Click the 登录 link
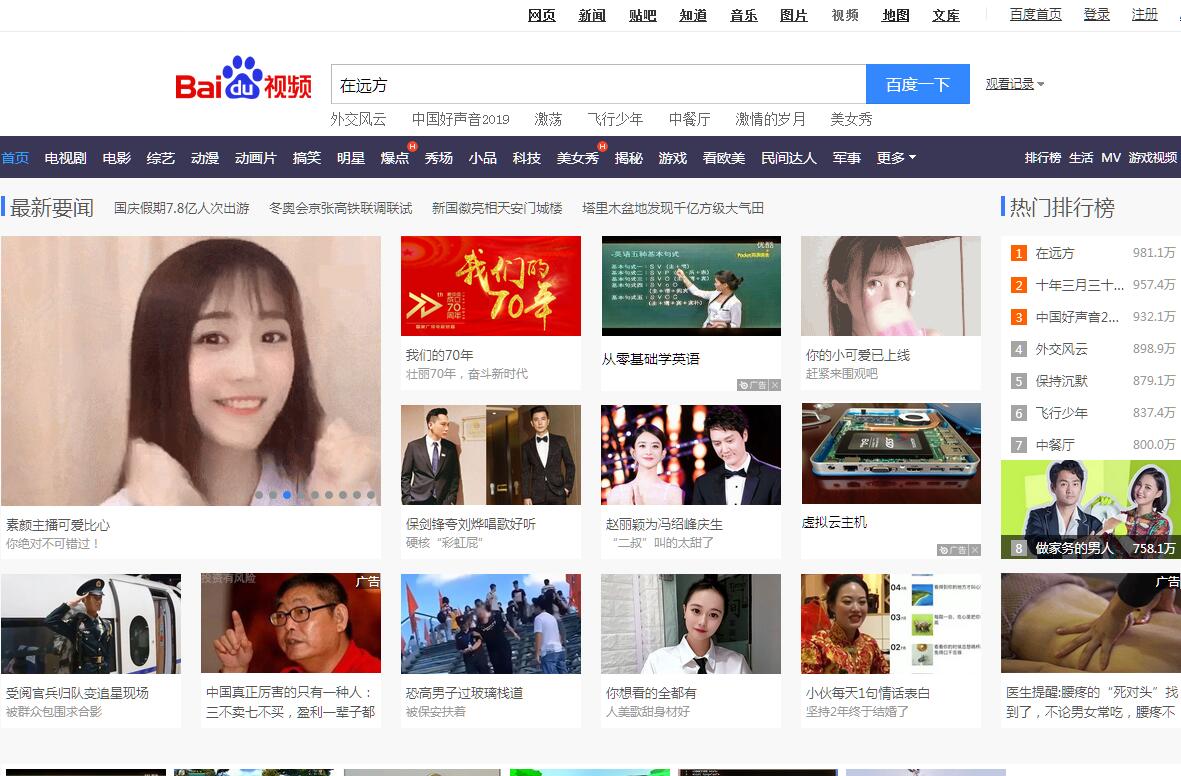This screenshot has height=776, width=1181. coord(1097,14)
